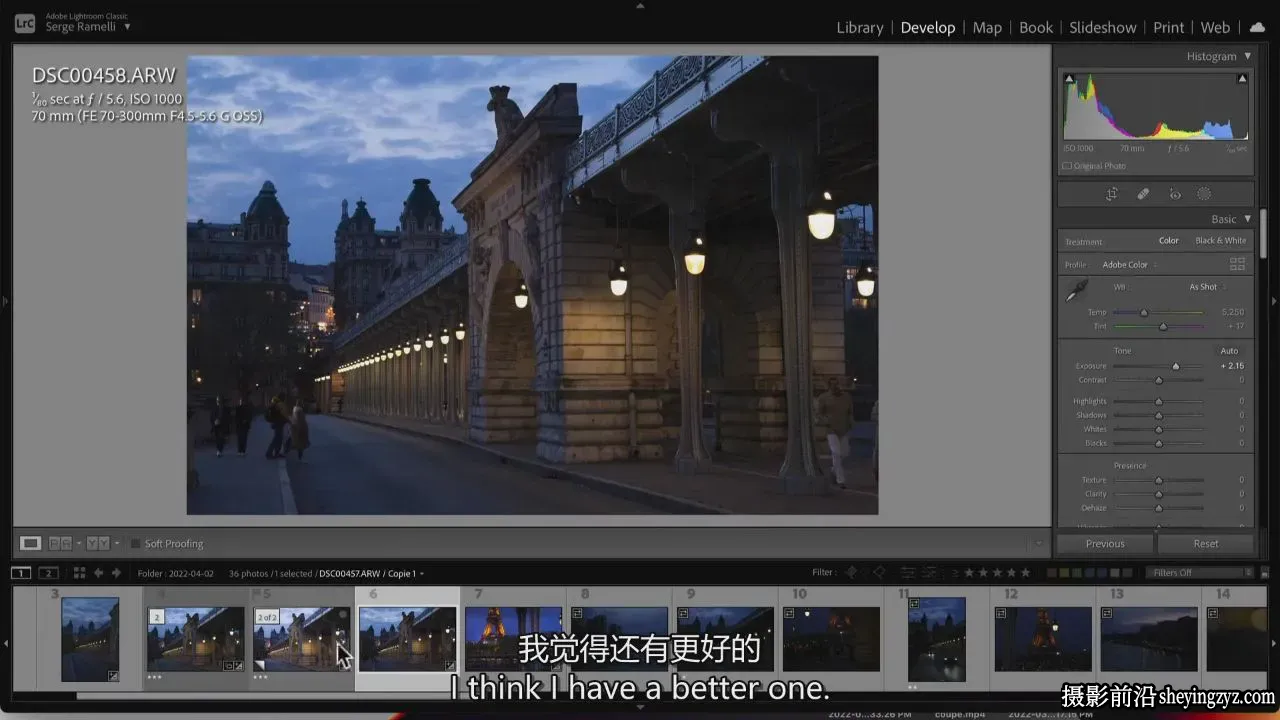Click the Lightroom Classic Lrc logo
The image size is (1280, 720).
[25, 22]
